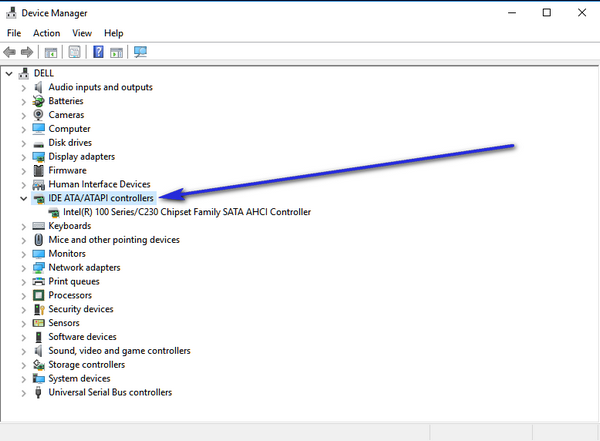Click the Audio inputs speaker icon
600x441 pixels.
click(x=38, y=87)
